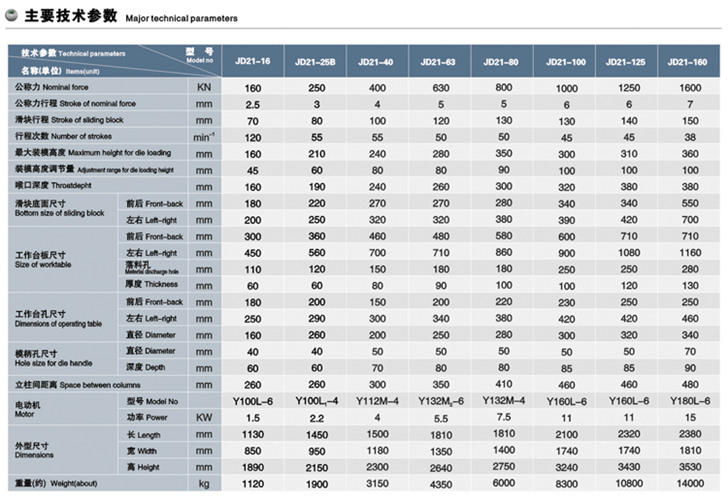Click weight value 10800
Viewport: 728px width, 500px height.
(x=629, y=483)
